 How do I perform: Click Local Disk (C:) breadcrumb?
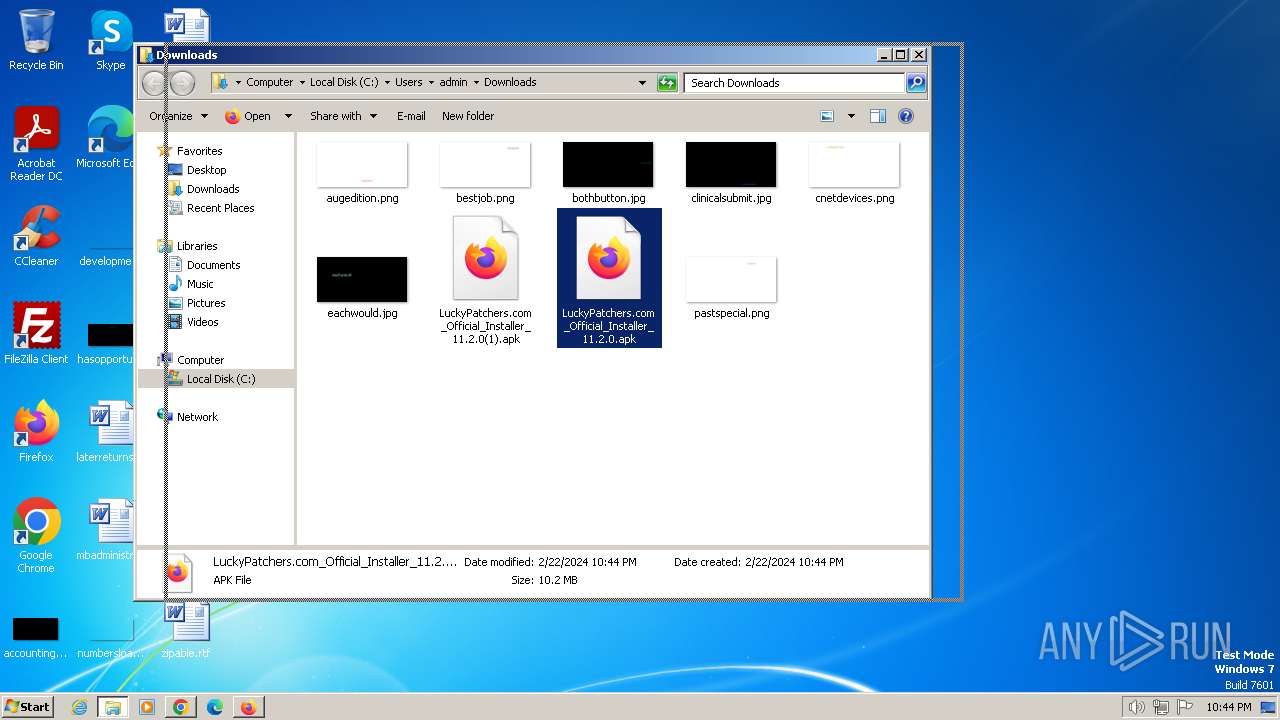(344, 83)
